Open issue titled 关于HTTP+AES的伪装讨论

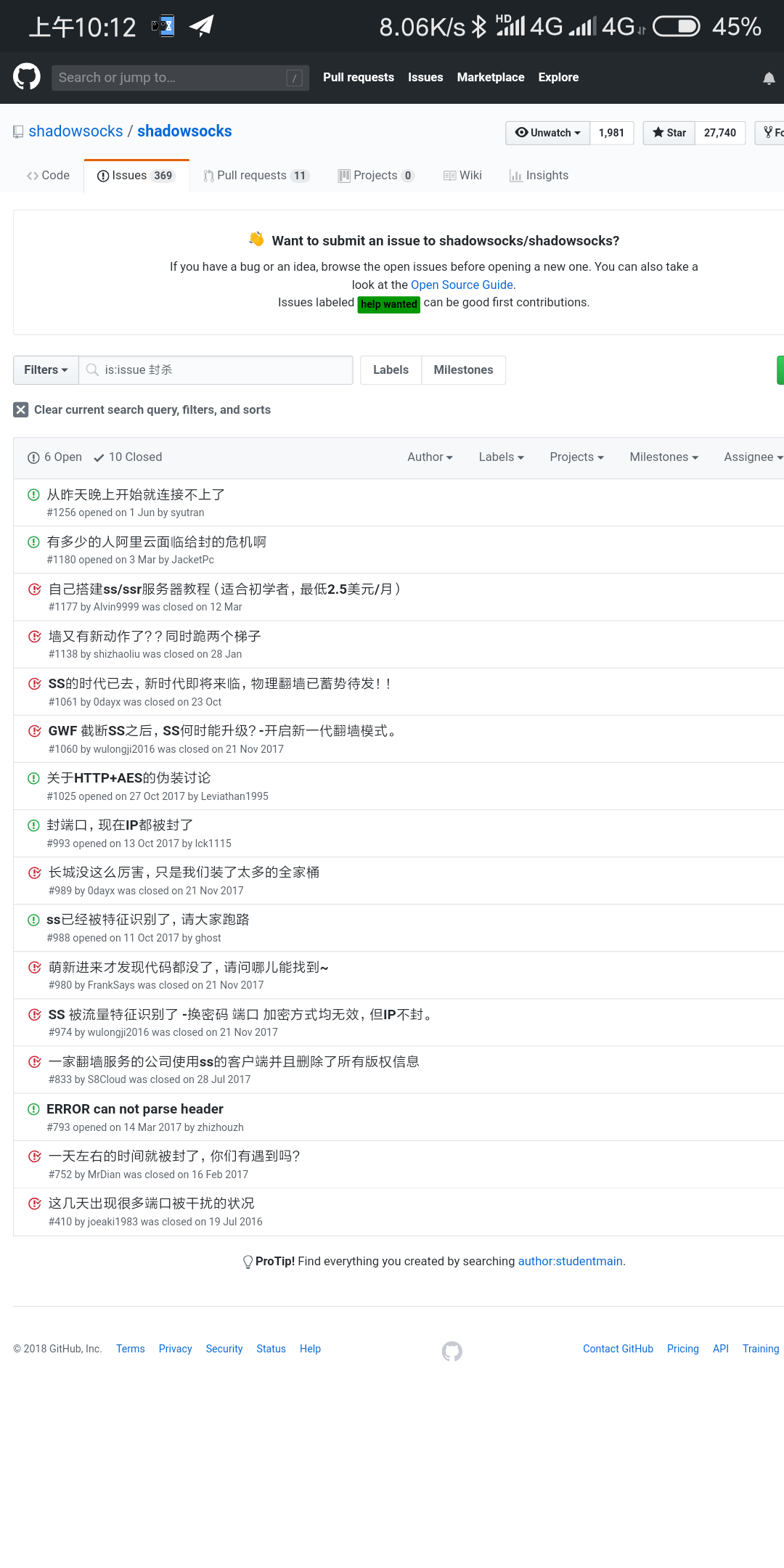tap(128, 778)
